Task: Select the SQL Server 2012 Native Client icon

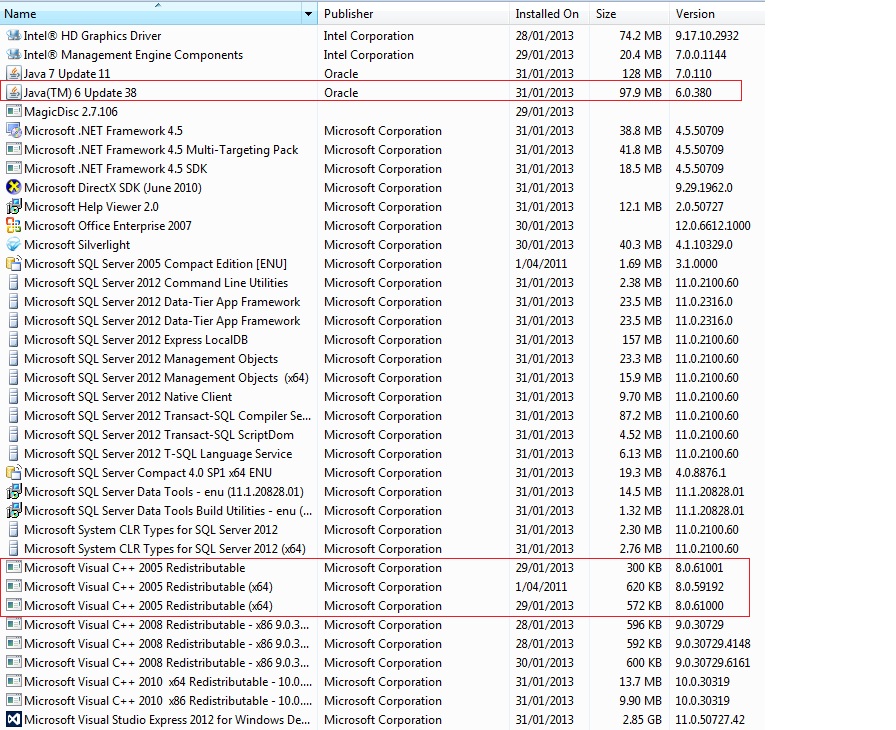Action: [14, 396]
